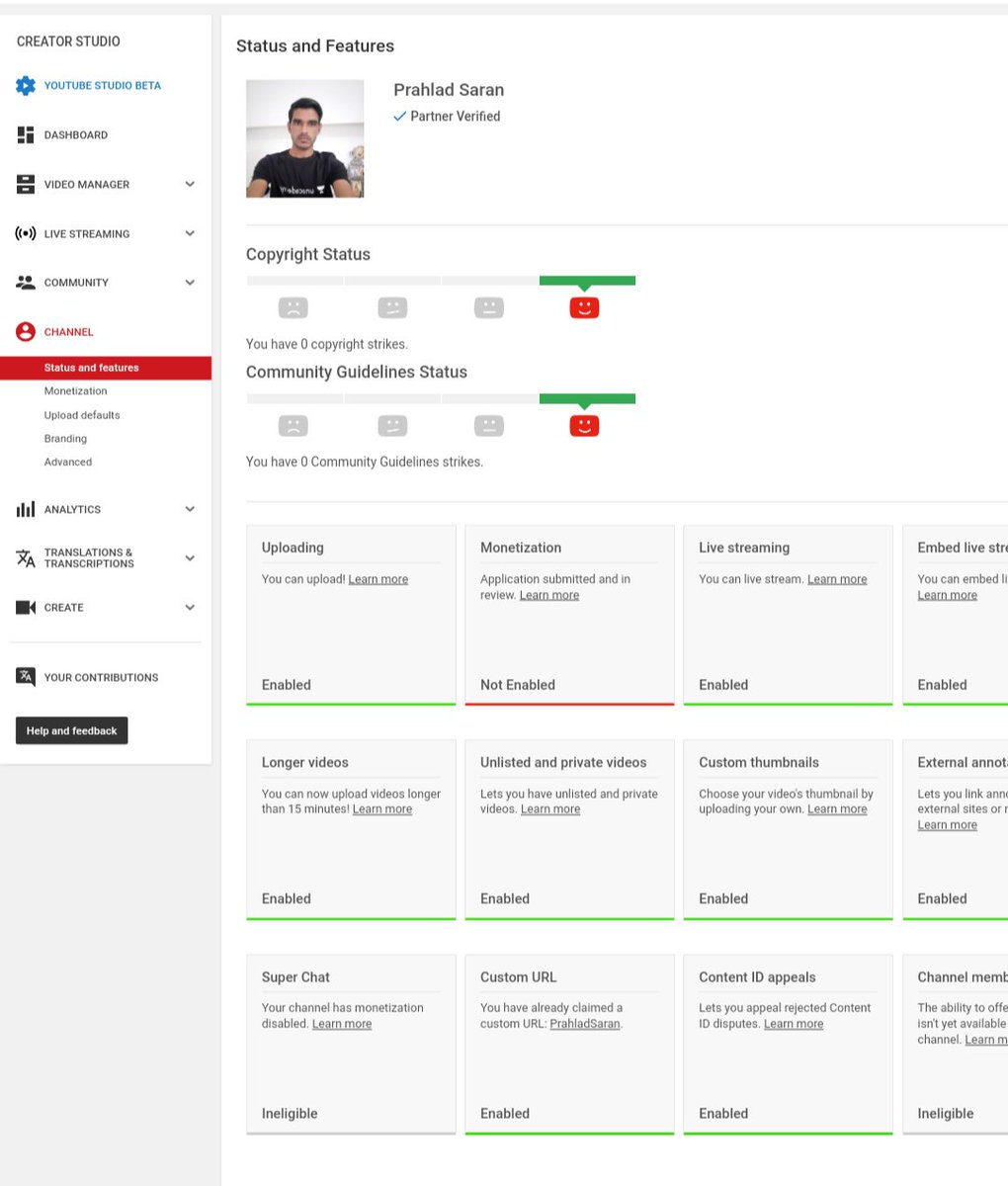Open the PrahladSaran custom URL link
This screenshot has width=1008, height=1186.
point(585,1024)
